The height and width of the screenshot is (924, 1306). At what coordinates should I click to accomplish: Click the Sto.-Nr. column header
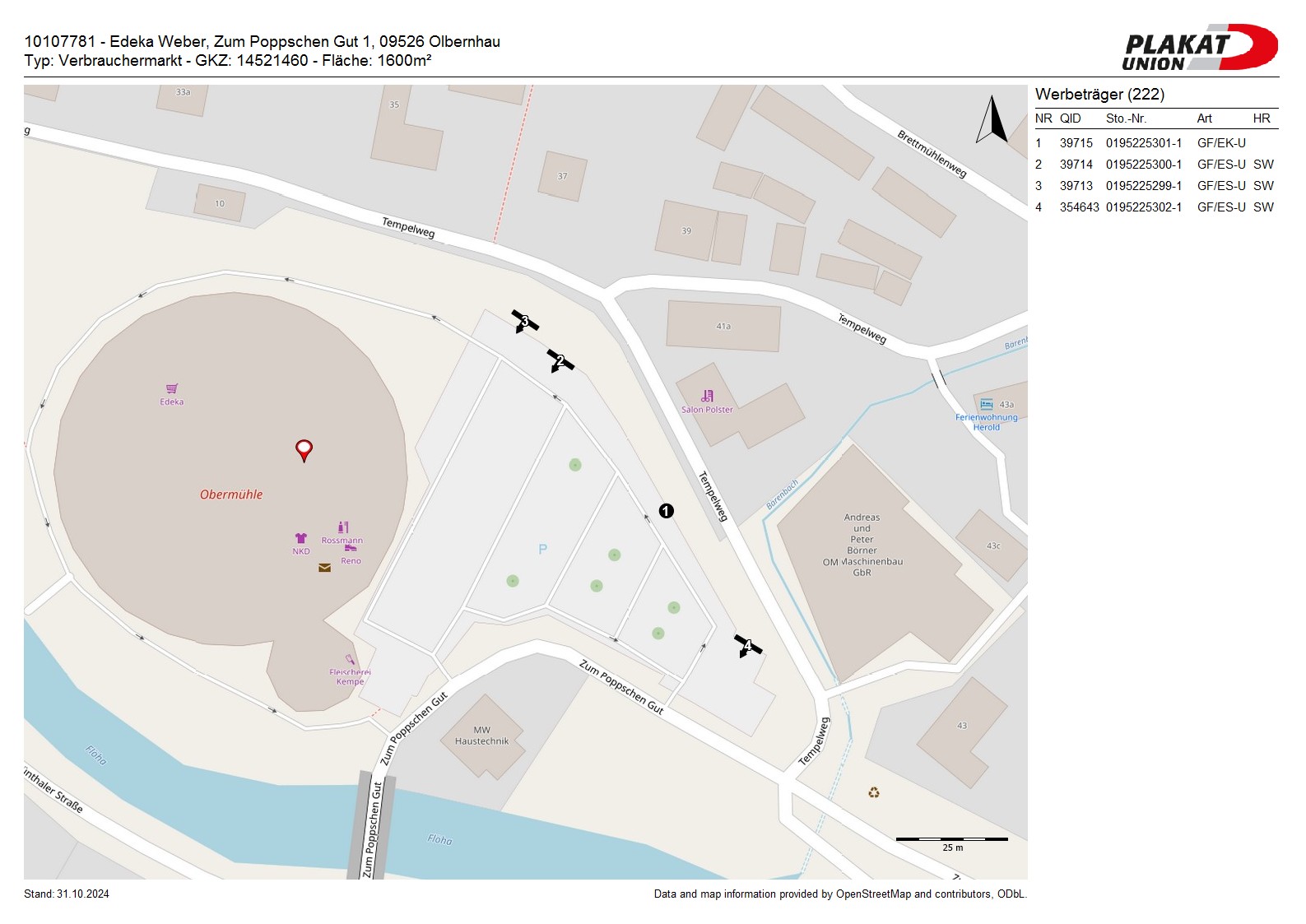pos(1126,118)
